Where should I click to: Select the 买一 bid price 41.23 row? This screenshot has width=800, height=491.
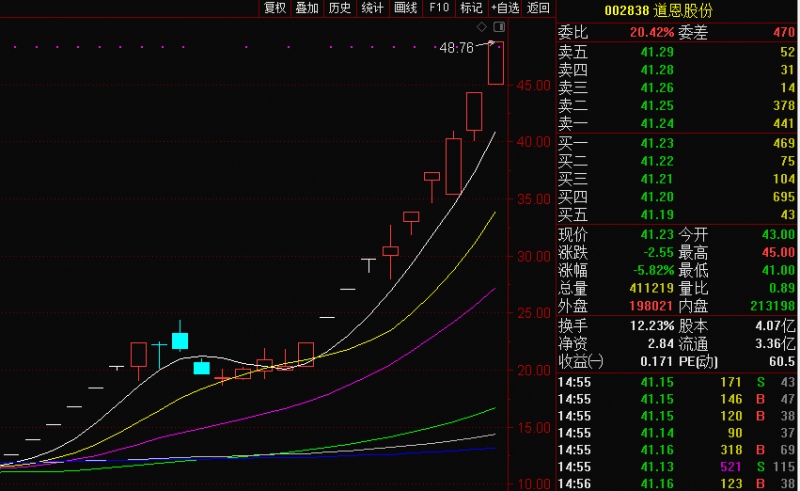pos(677,143)
